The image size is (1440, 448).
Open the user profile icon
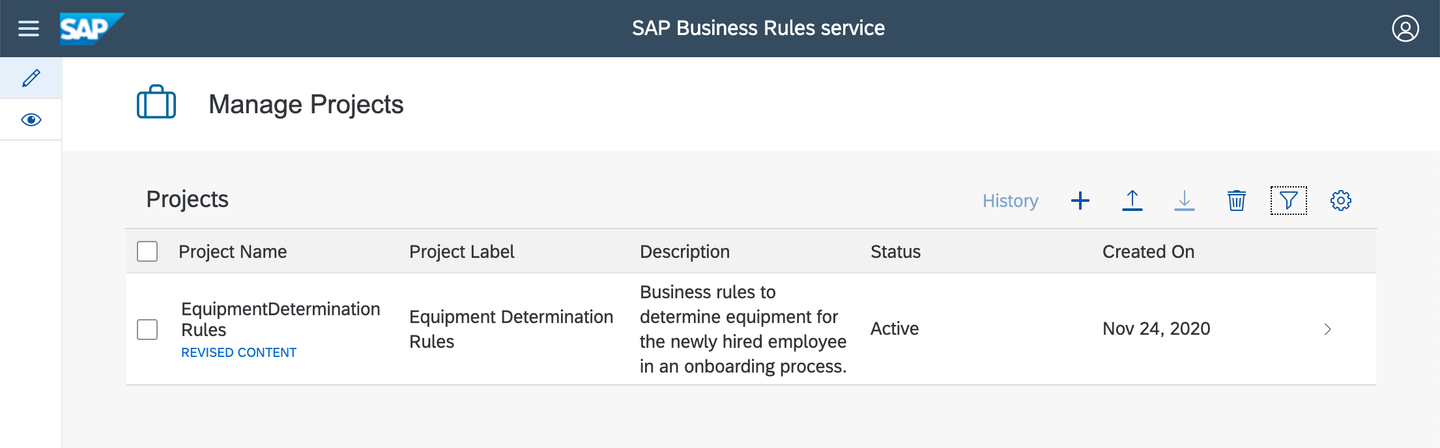pyautogui.click(x=1405, y=28)
